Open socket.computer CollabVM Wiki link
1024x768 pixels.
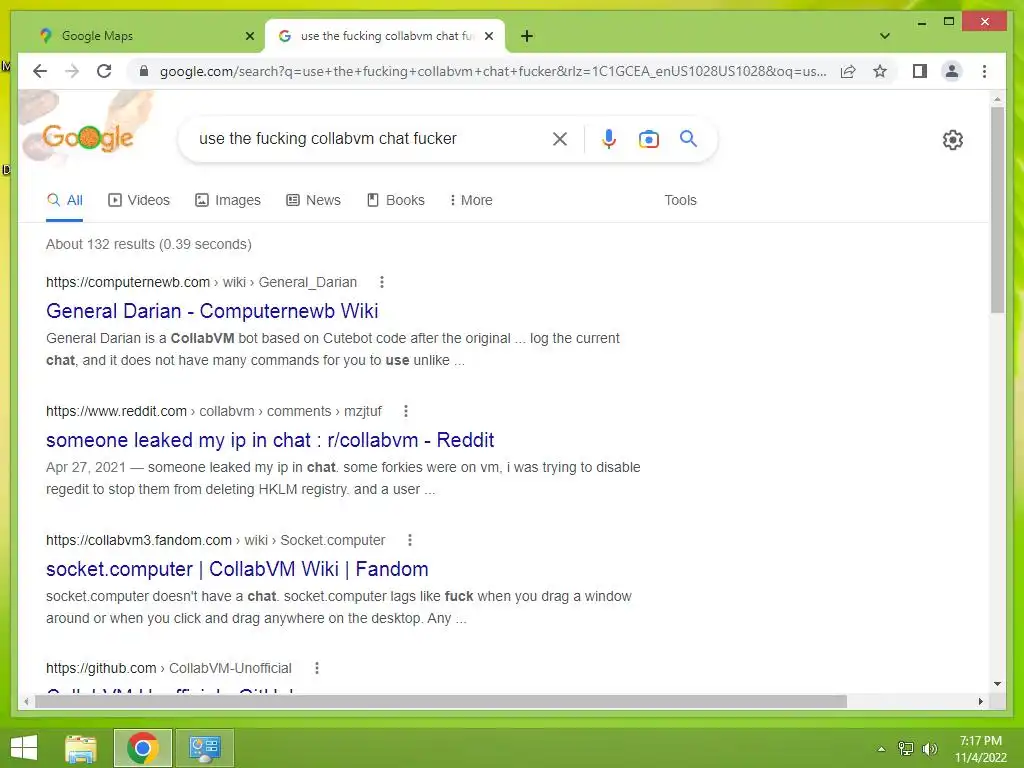pos(237,569)
